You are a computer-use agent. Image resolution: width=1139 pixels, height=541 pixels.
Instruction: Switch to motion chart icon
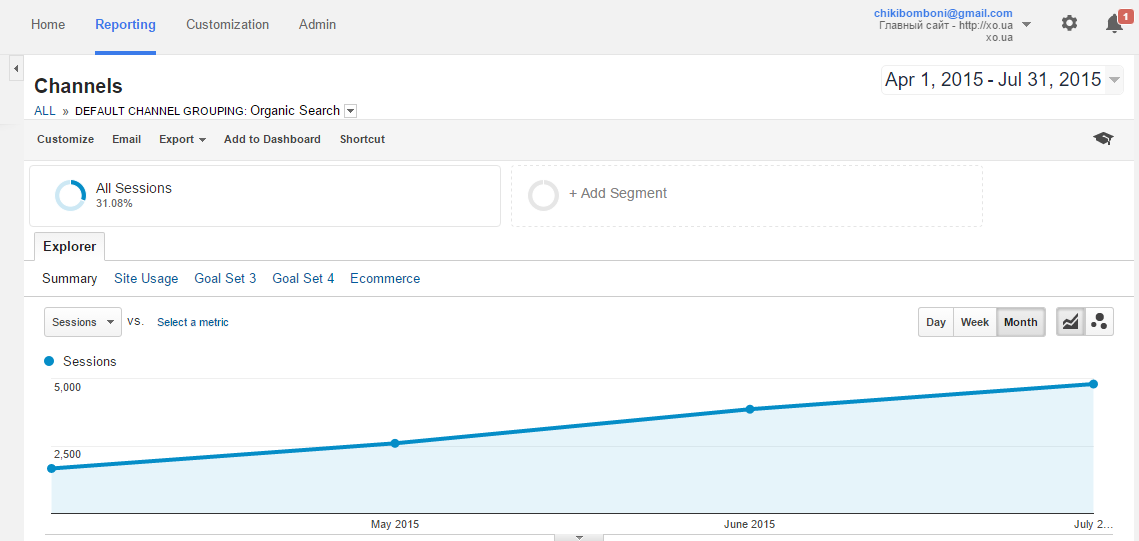(1099, 322)
